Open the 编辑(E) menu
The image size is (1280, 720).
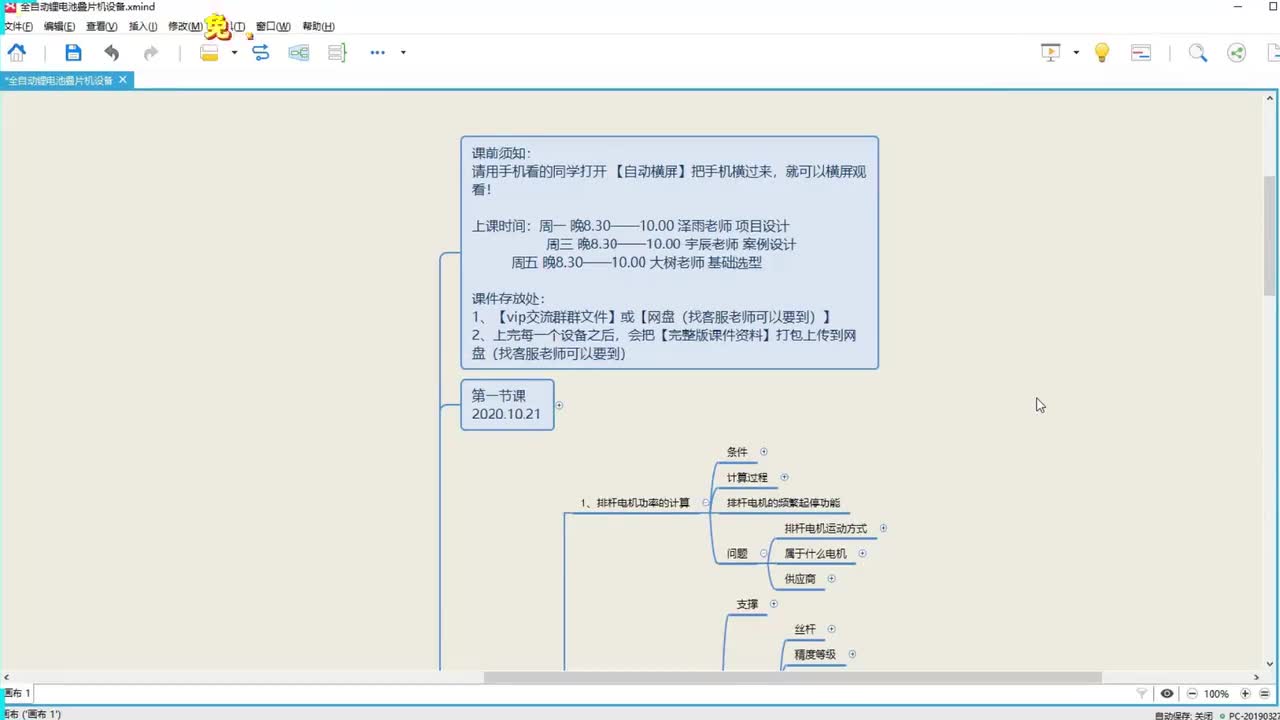(x=59, y=27)
